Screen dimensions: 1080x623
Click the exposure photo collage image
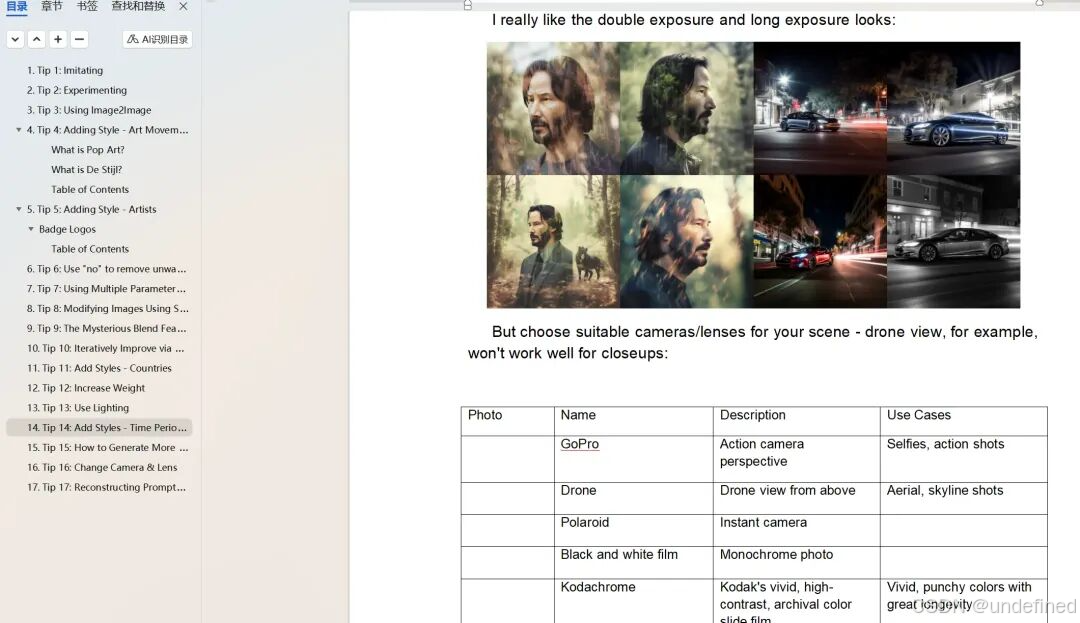pos(754,175)
